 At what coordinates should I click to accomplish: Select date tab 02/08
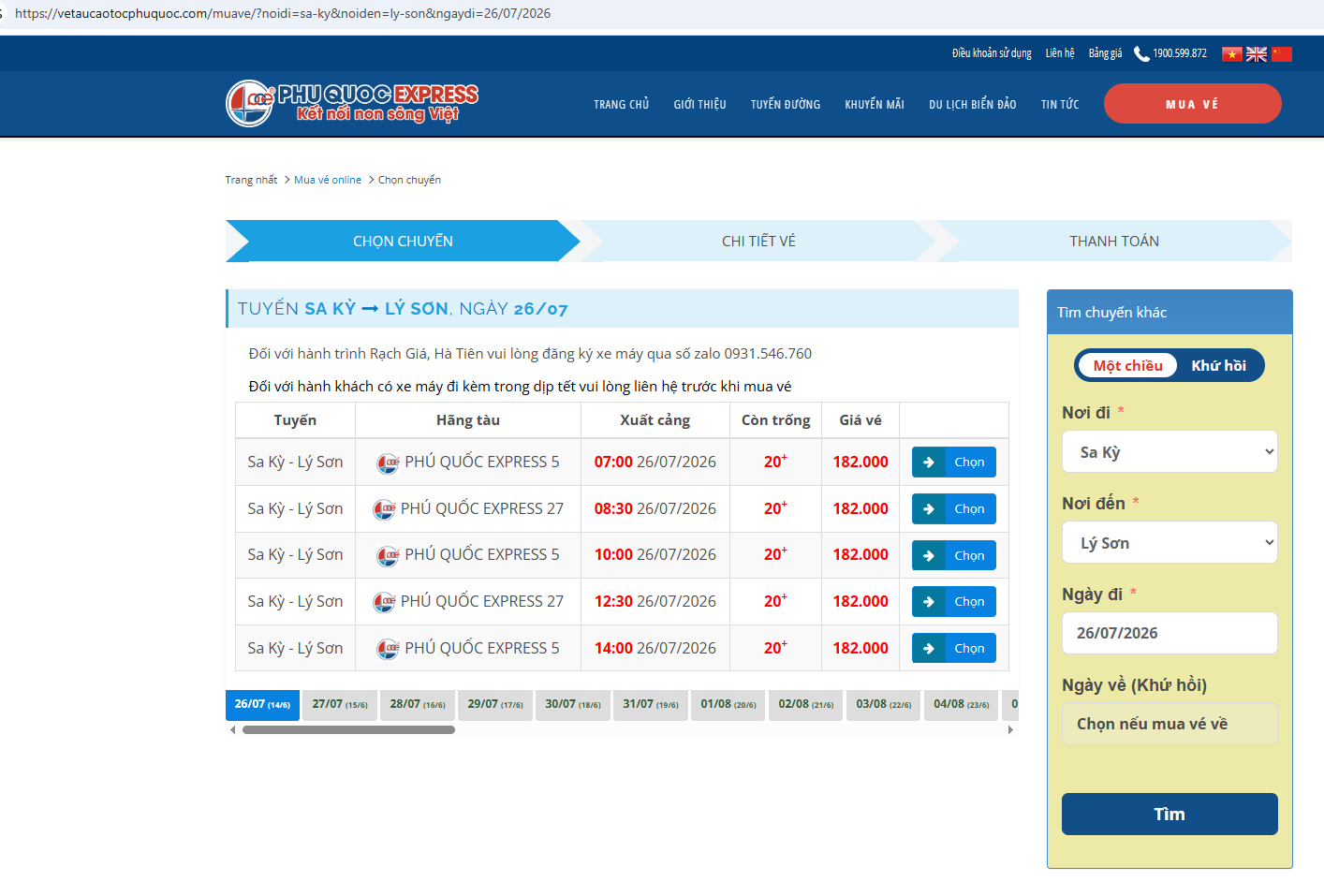point(806,705)
